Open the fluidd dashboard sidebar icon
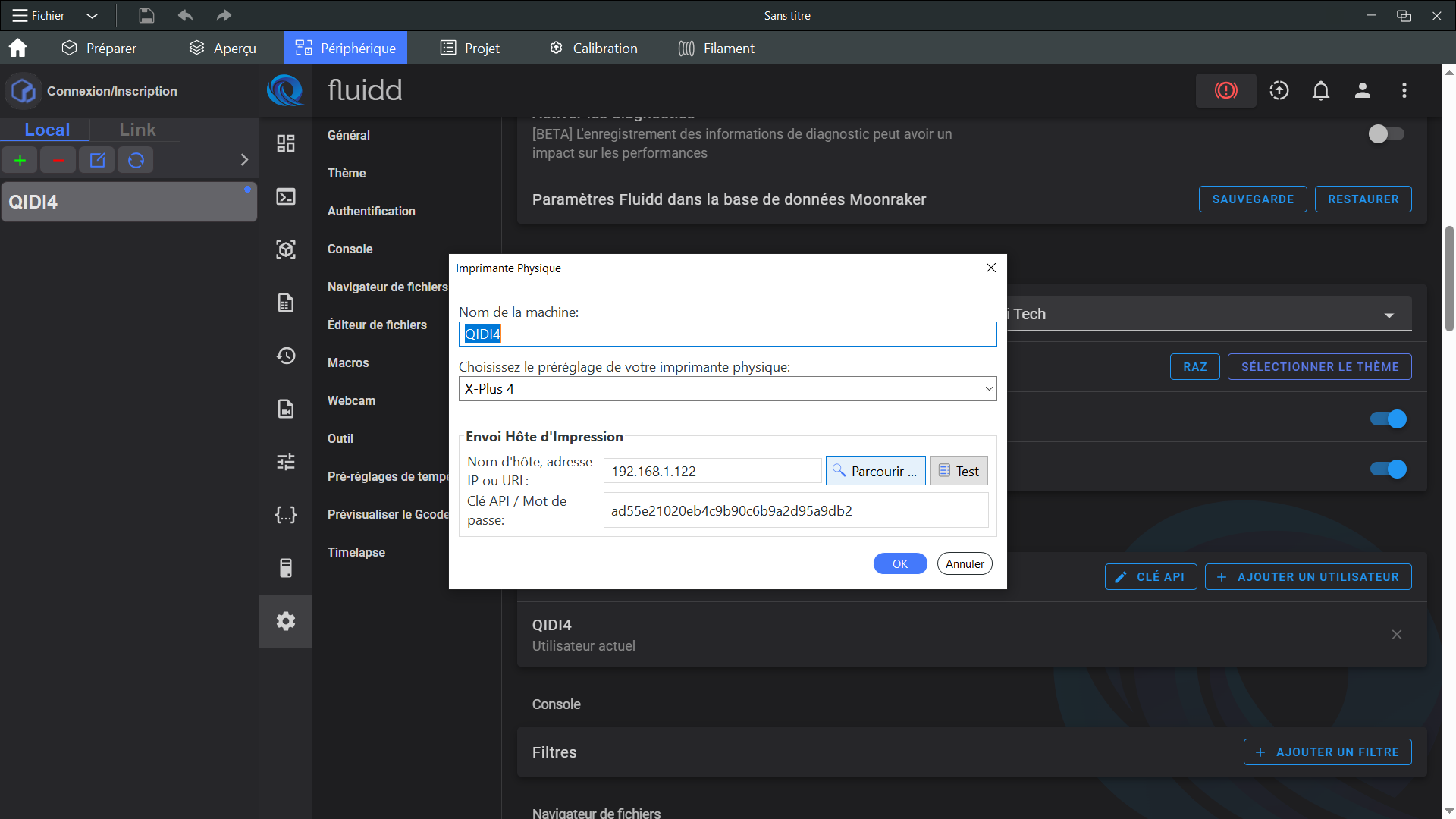 286,143
